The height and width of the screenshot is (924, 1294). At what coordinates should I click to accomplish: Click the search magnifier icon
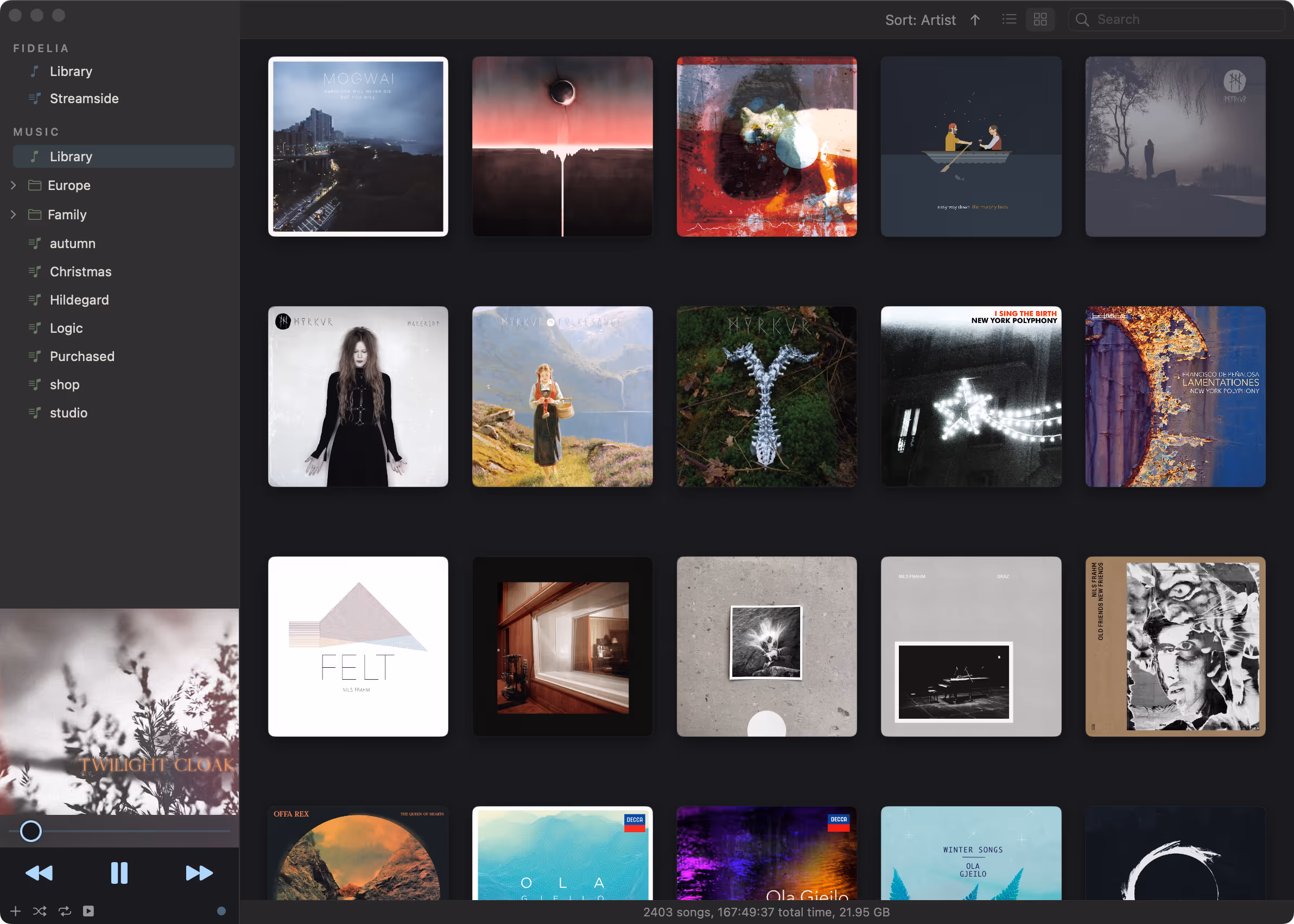[1082, 20]
